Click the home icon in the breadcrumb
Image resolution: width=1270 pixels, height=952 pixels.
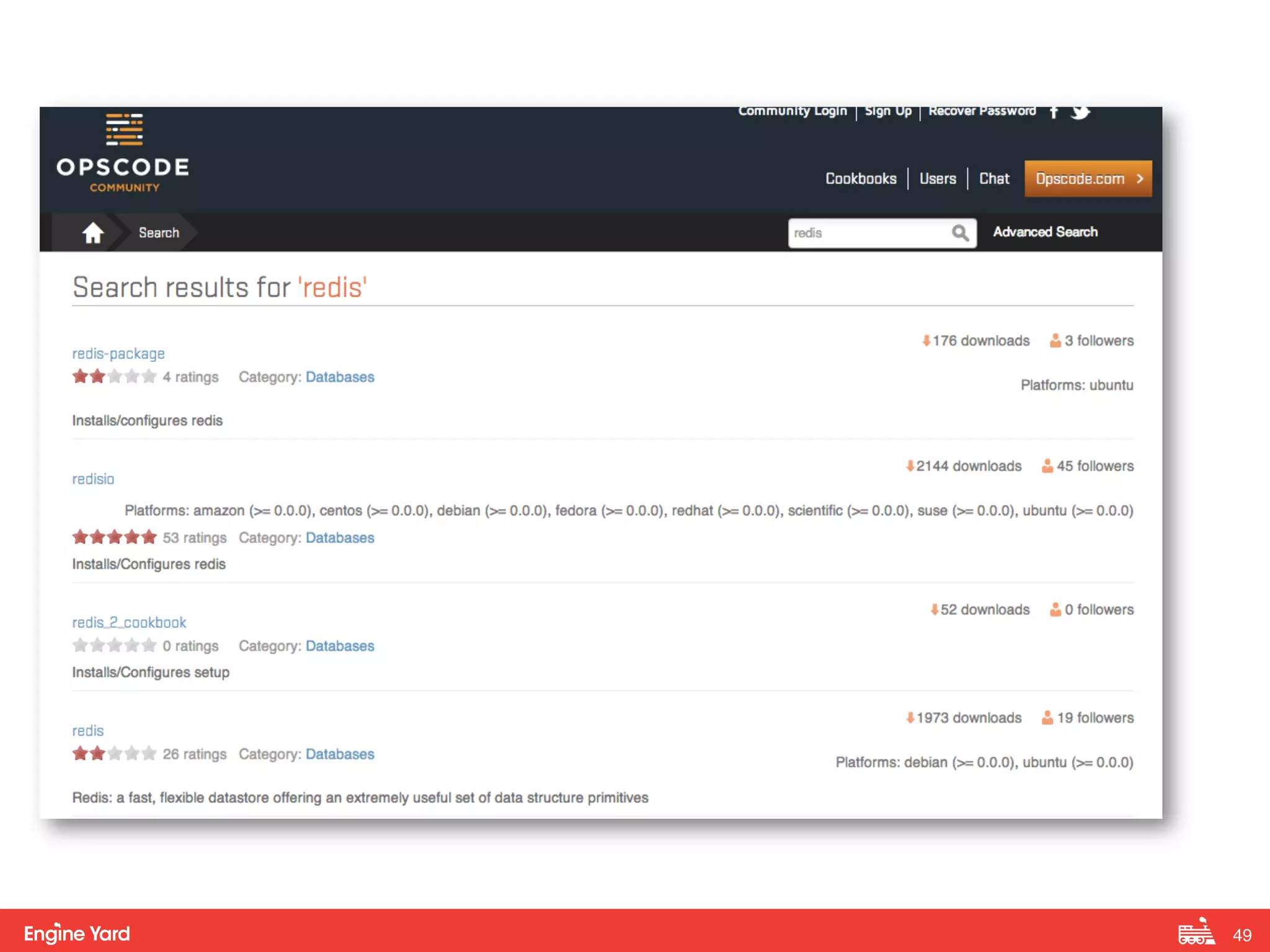coord(92,233)
